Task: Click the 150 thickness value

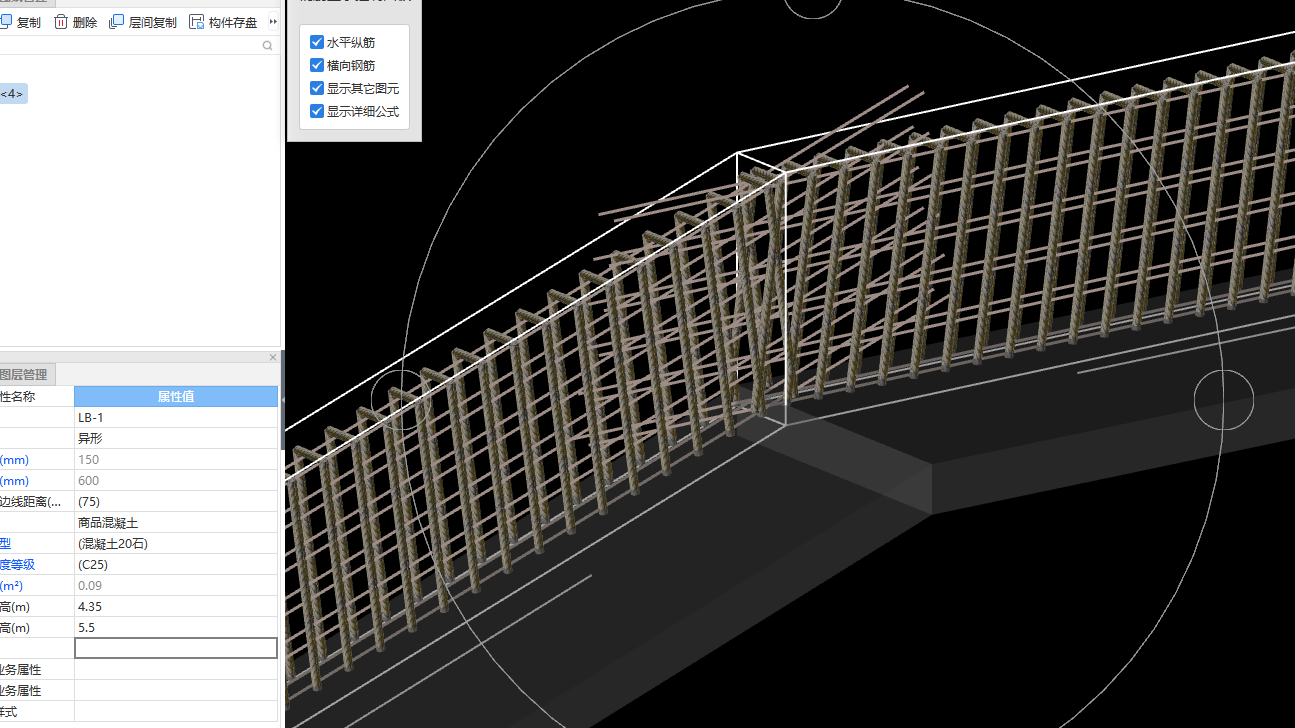Action: click(x=176, y=460)
